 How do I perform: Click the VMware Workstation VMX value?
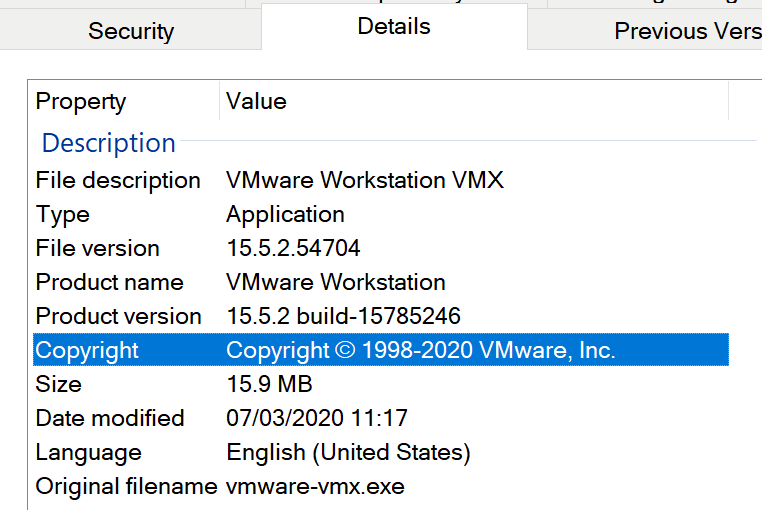pyautogui.click(x=365, y=180)
